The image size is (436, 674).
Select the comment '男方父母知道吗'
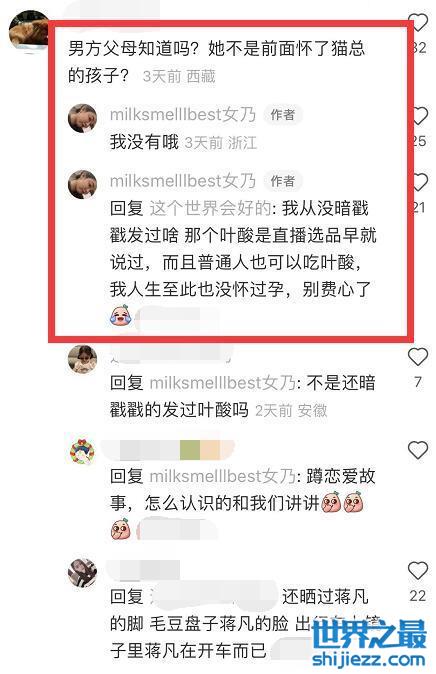coord(216,61)
